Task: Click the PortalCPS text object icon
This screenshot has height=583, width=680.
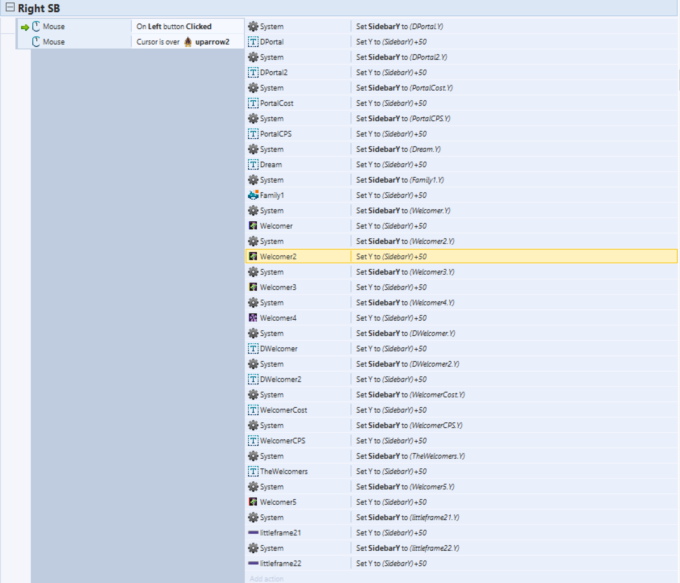Action: (x=253, y=134)
